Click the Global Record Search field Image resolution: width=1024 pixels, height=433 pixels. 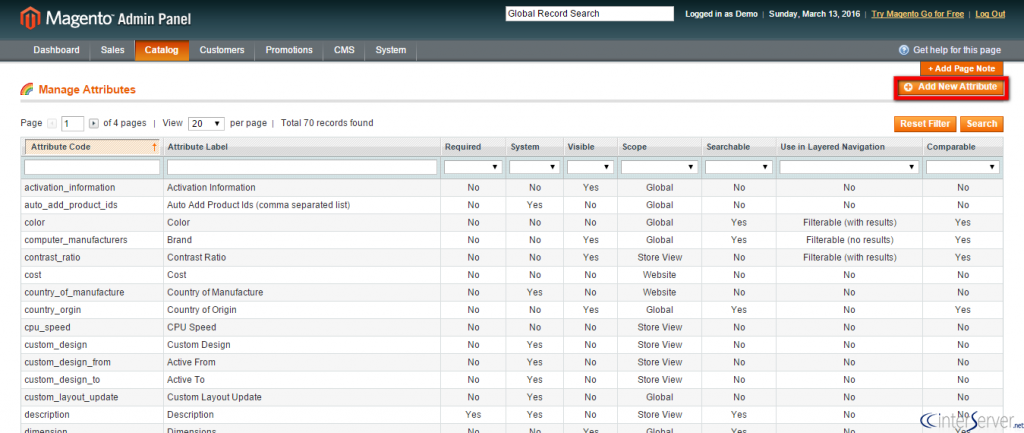(x=589, y=14)
